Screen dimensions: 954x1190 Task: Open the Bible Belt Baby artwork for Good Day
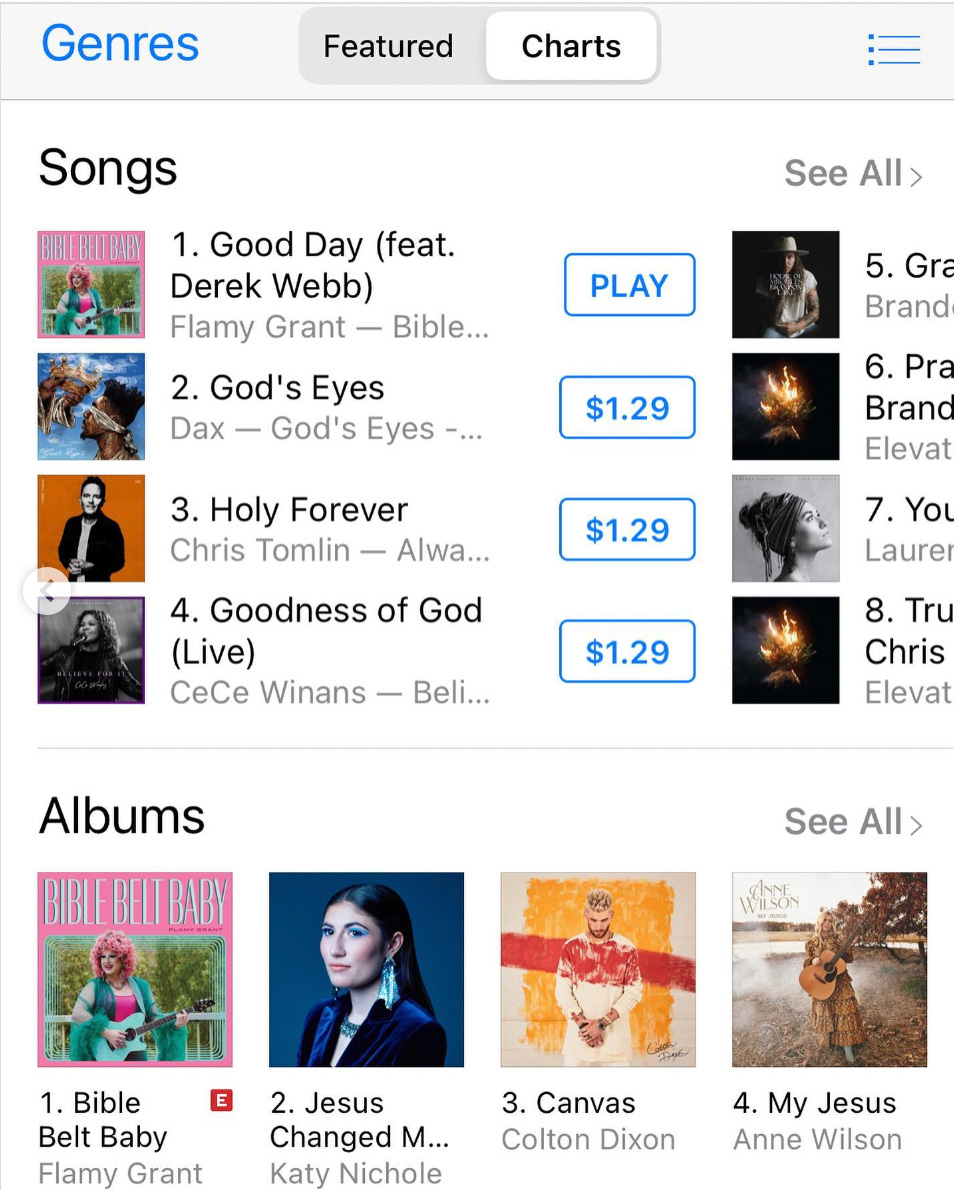(91, 284)
